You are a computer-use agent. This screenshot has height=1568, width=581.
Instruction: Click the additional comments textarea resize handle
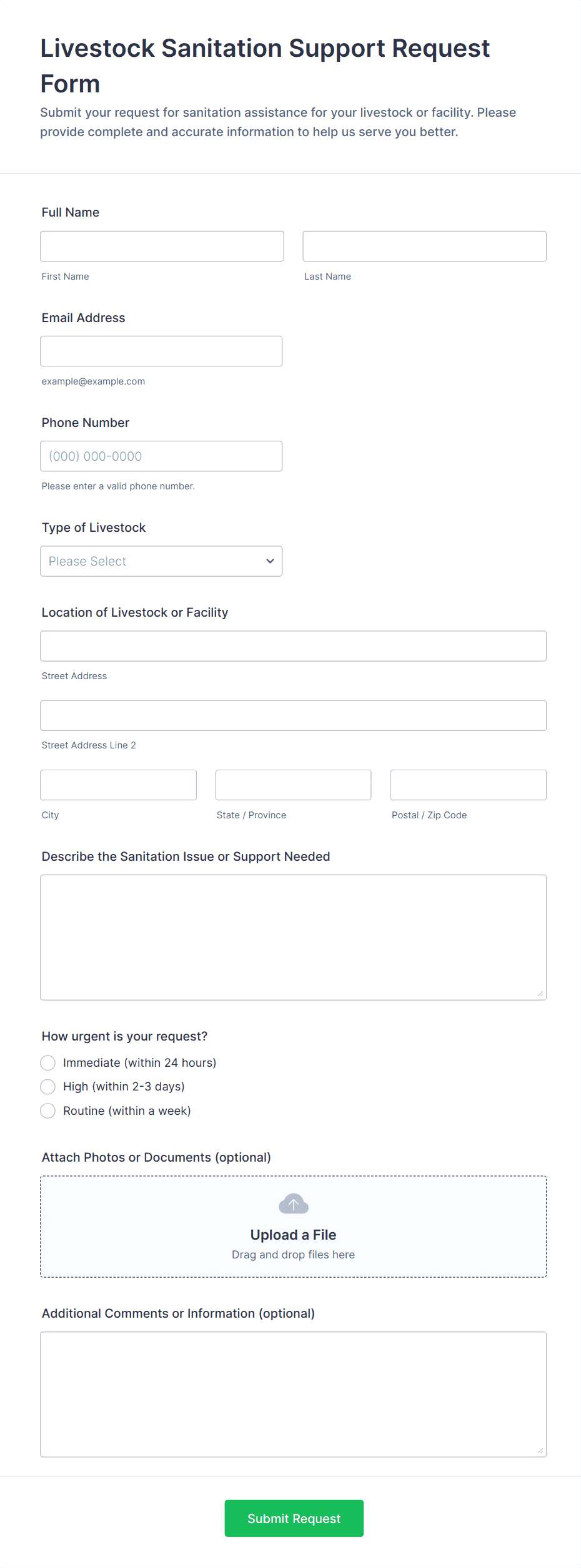pos(540,1451)
